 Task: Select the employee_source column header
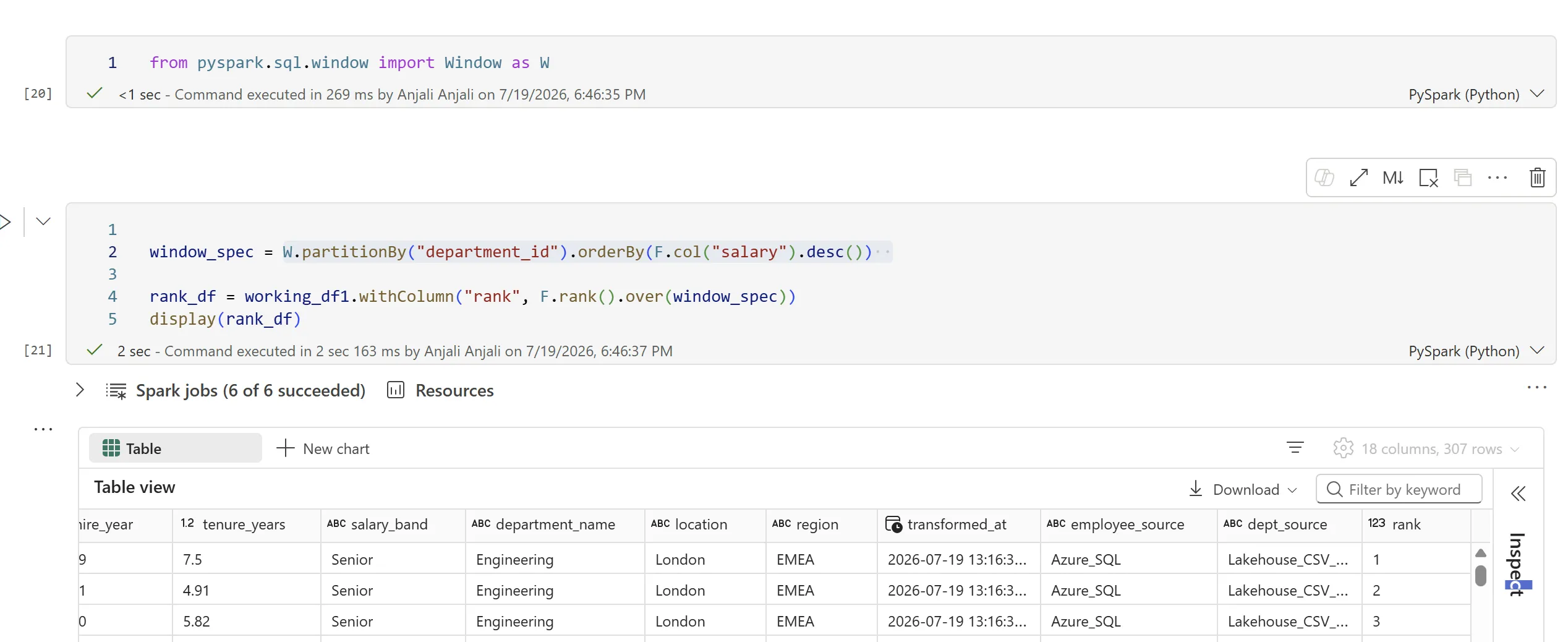(1129, 524)
